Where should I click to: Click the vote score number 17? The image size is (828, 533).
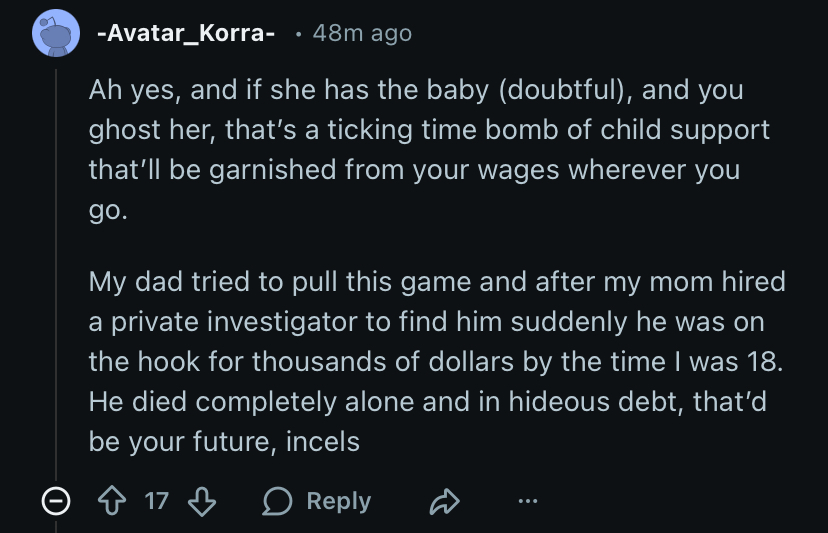point(157,501)
